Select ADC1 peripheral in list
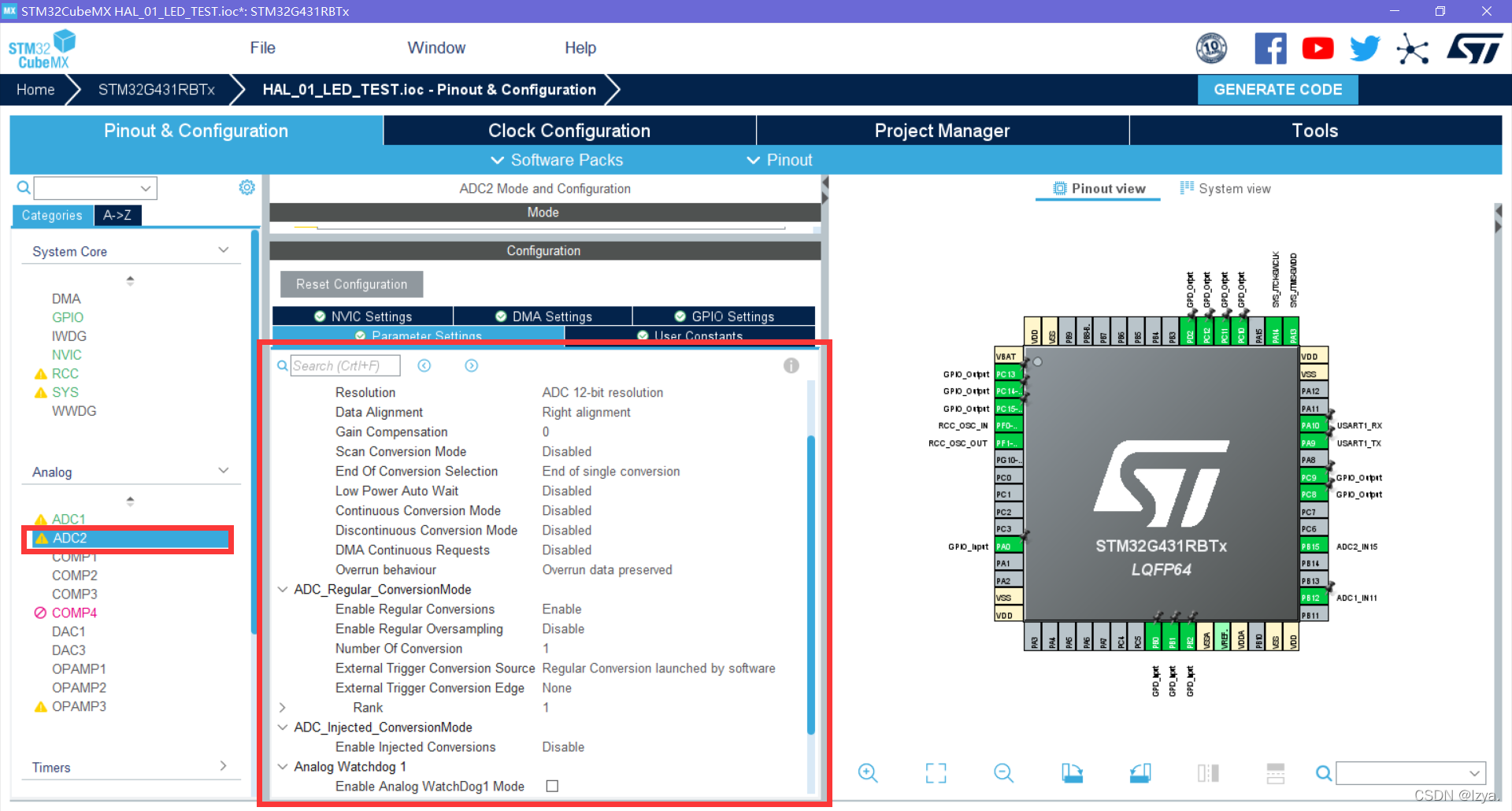The width and height of the screenshot is (1512, 811). click(68, 519)
